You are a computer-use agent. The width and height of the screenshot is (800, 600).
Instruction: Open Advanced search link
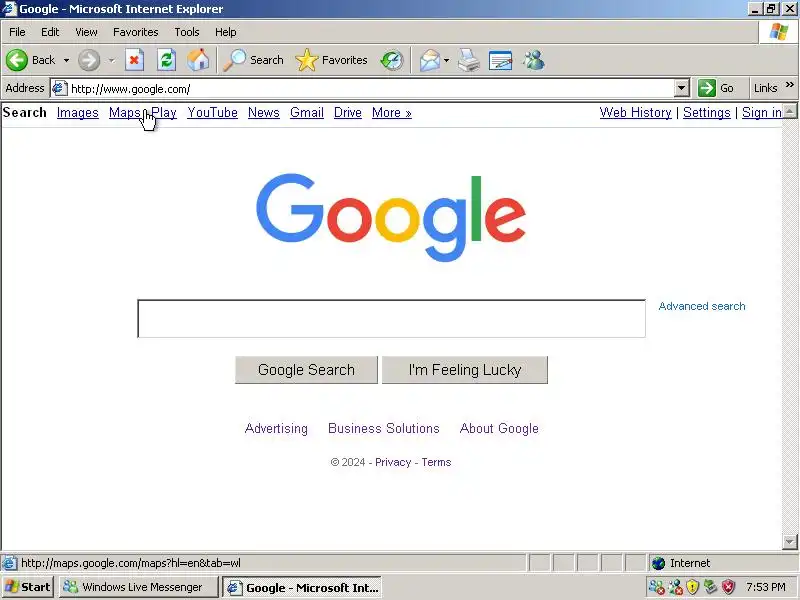pyautogui.click(x=702, y=306)
